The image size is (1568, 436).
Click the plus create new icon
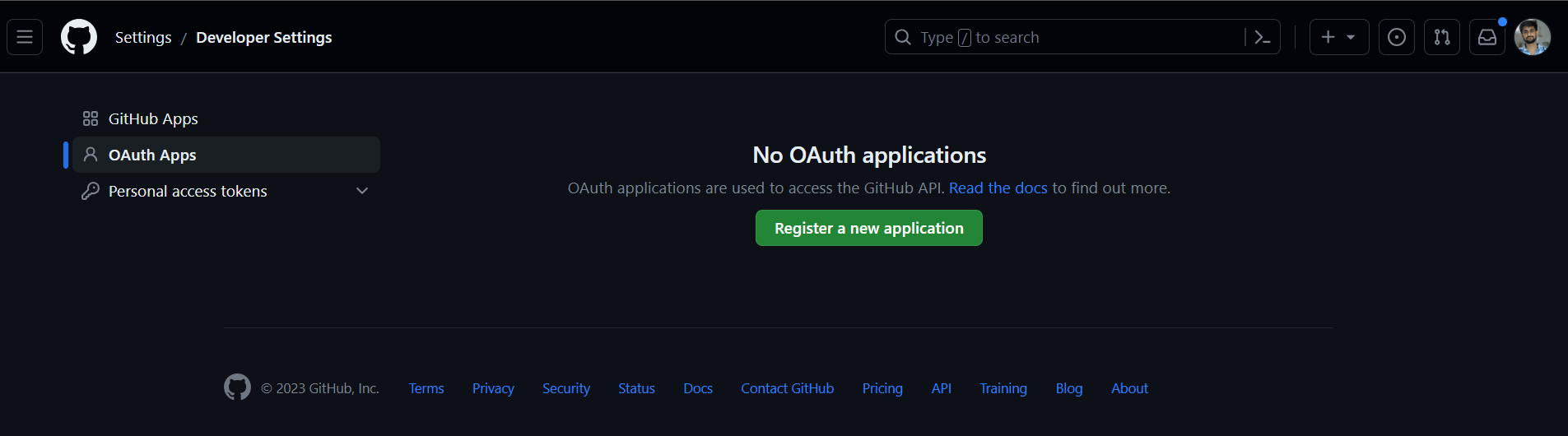coord(1328,37)
